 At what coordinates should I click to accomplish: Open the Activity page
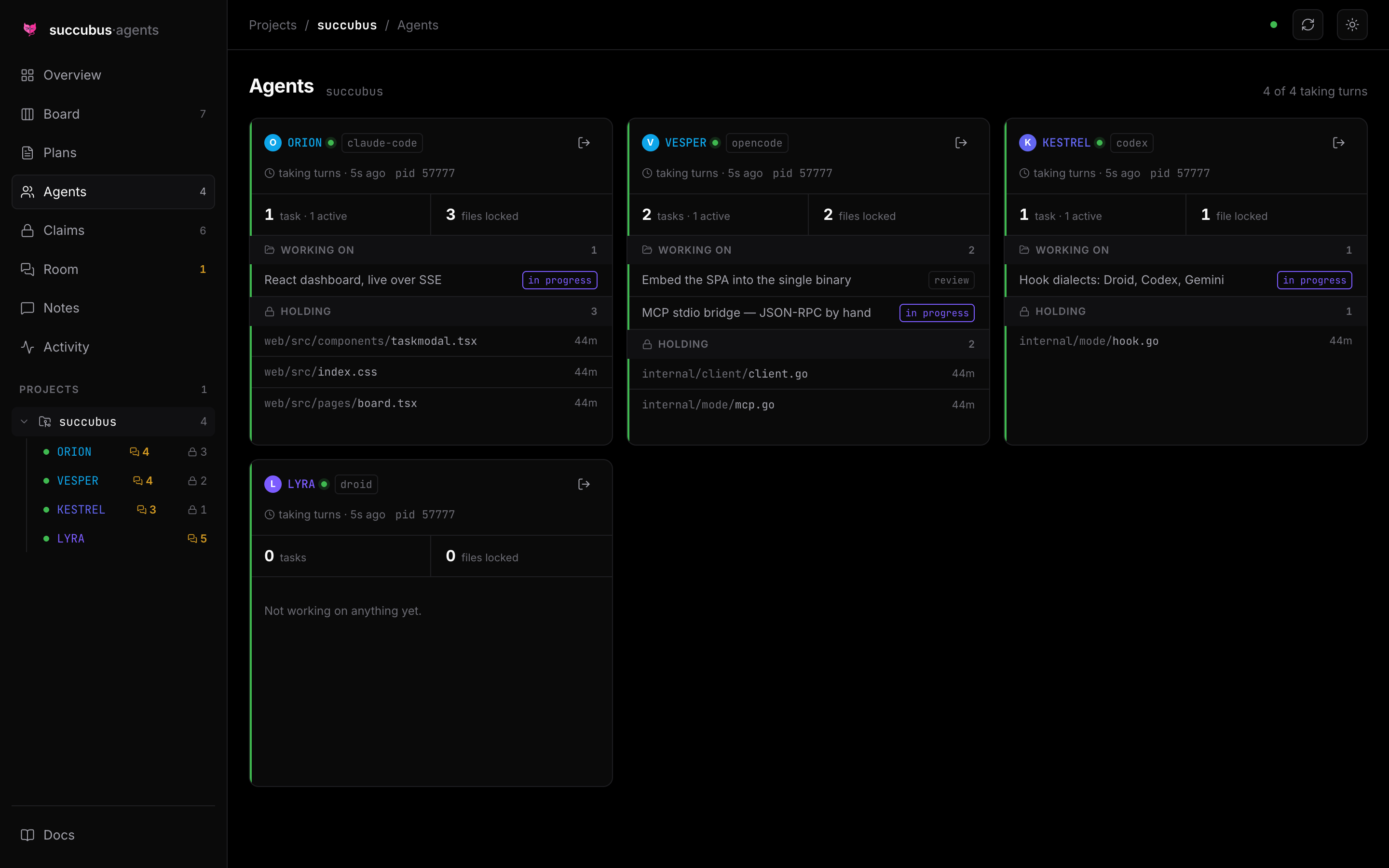(113, 347)
